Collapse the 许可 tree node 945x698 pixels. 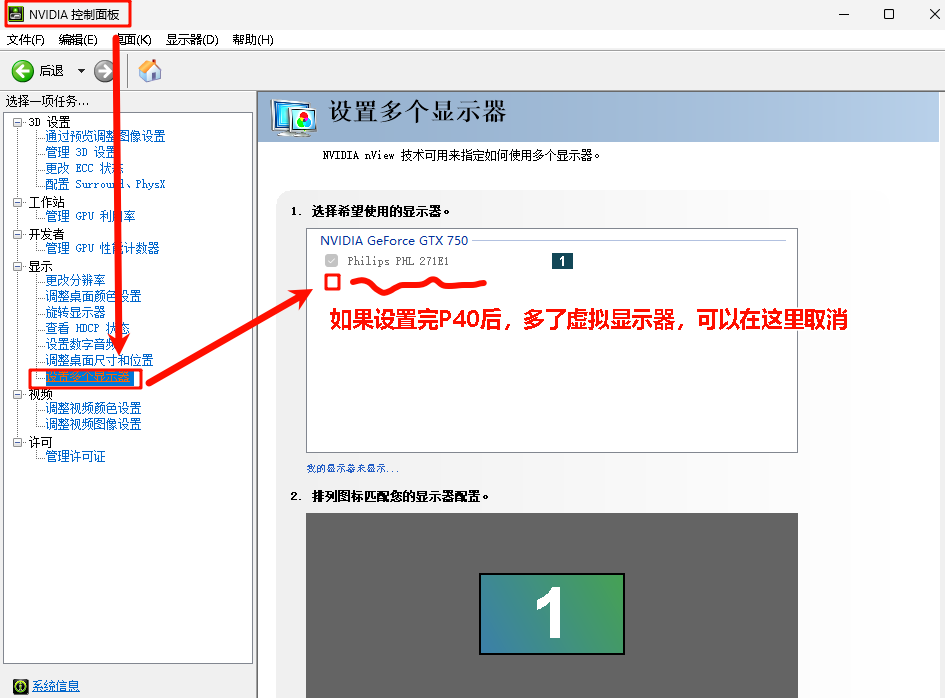point(17,442)
